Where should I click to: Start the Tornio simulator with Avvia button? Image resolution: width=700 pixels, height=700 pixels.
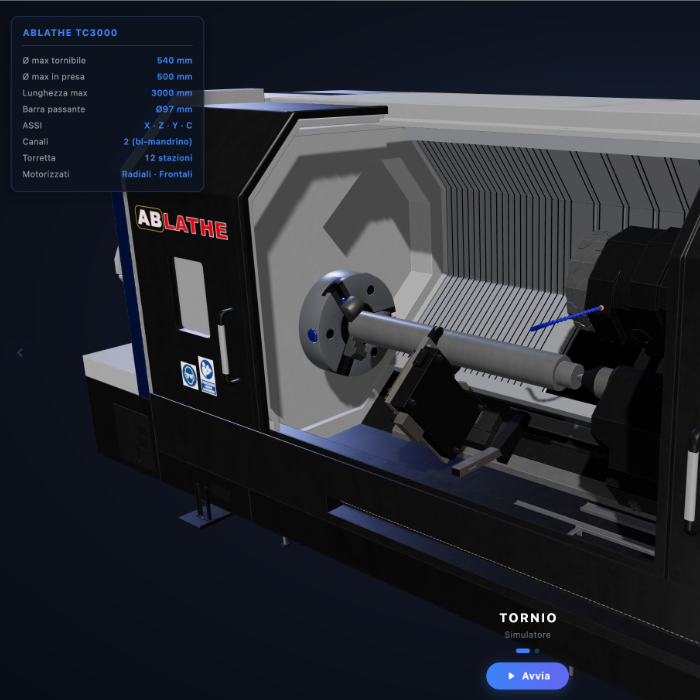click(x=527, y=676)
